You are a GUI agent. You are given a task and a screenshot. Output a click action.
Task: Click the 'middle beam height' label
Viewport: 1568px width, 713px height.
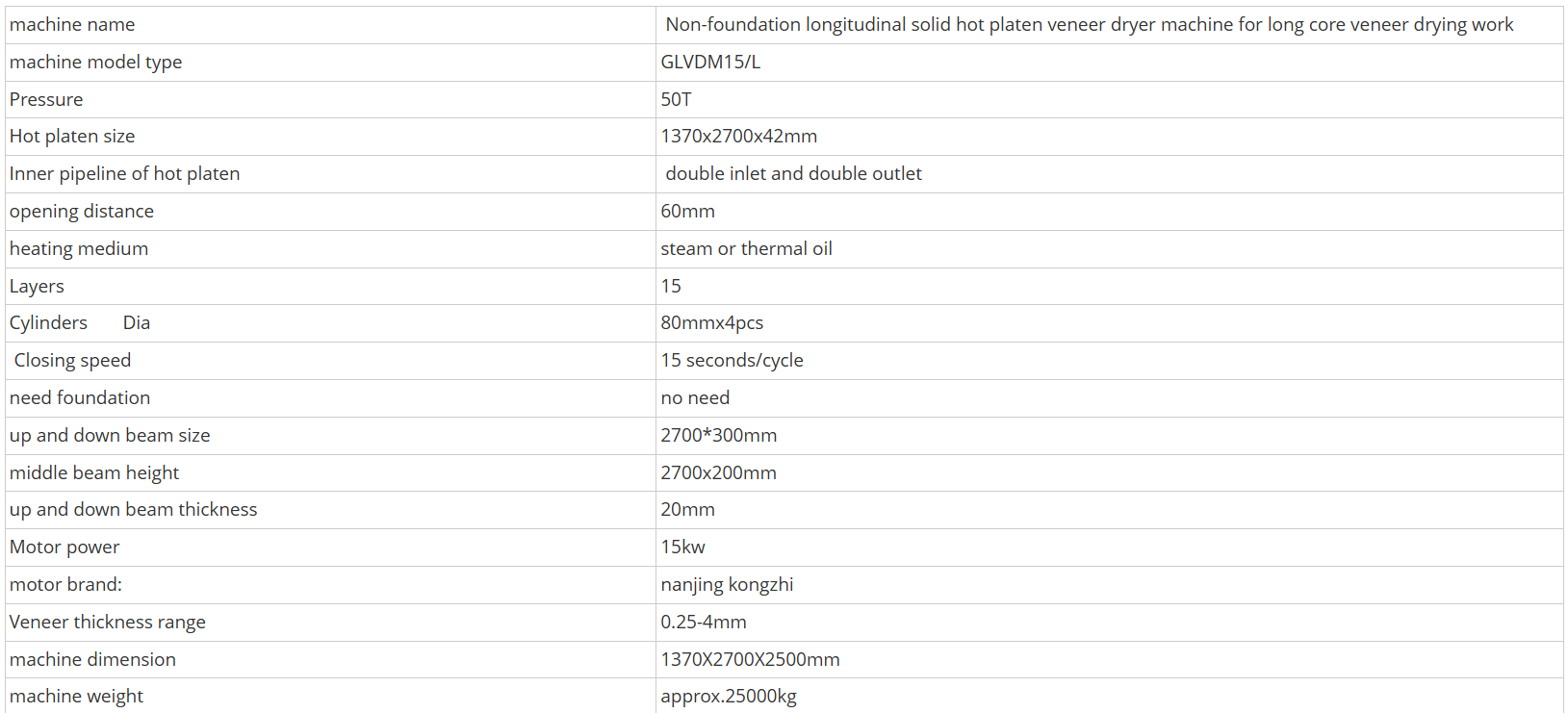(x=94, y=473)
